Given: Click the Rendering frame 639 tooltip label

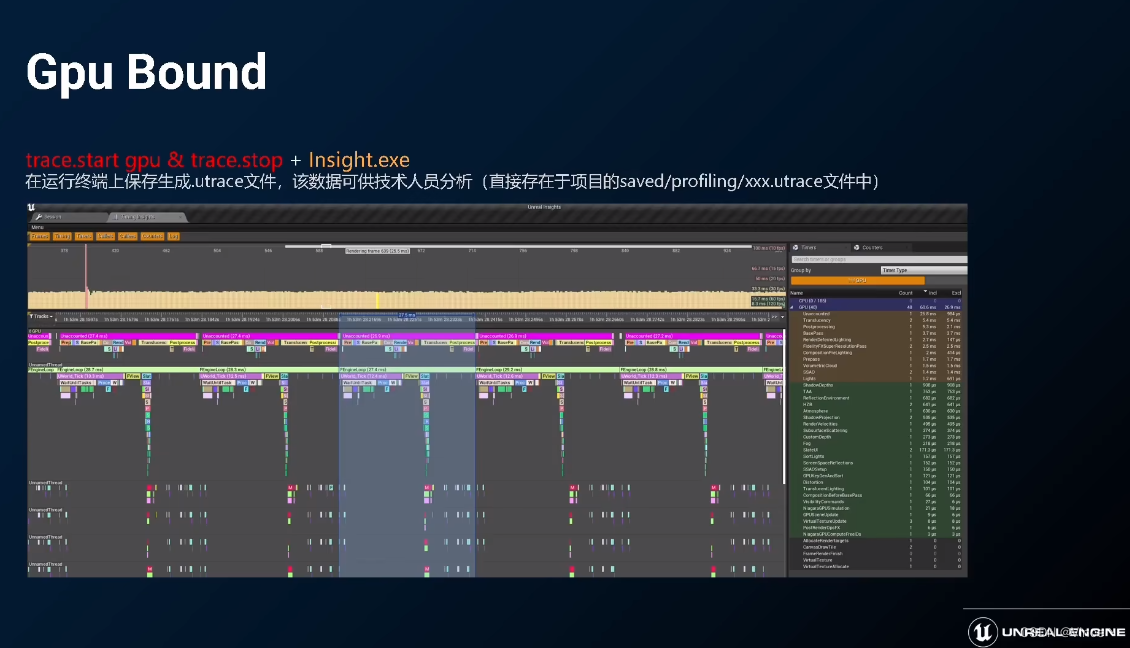Looking at the screenshot, I should pos(378,251).
